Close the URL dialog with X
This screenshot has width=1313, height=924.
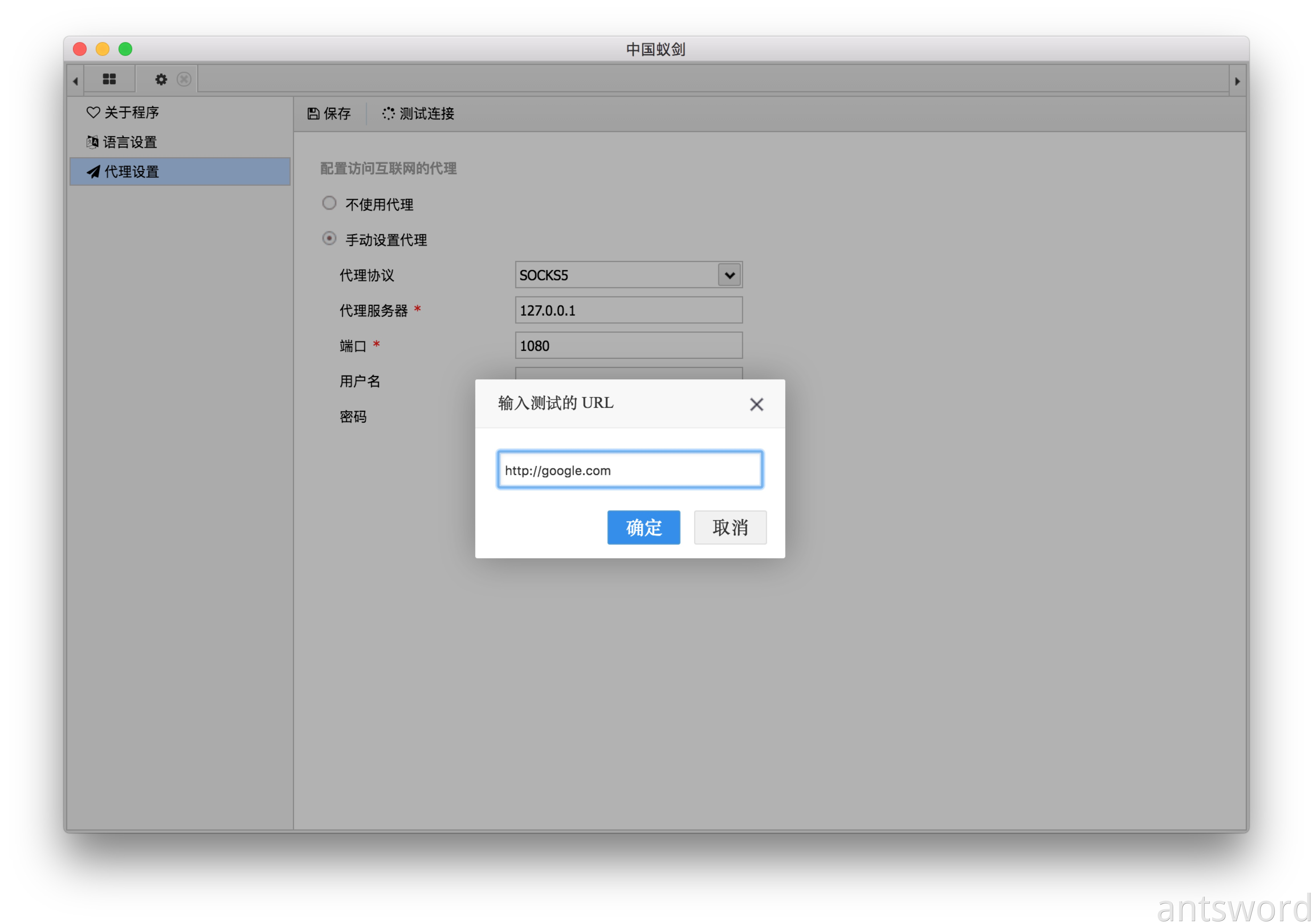click(x=756, y=404)
